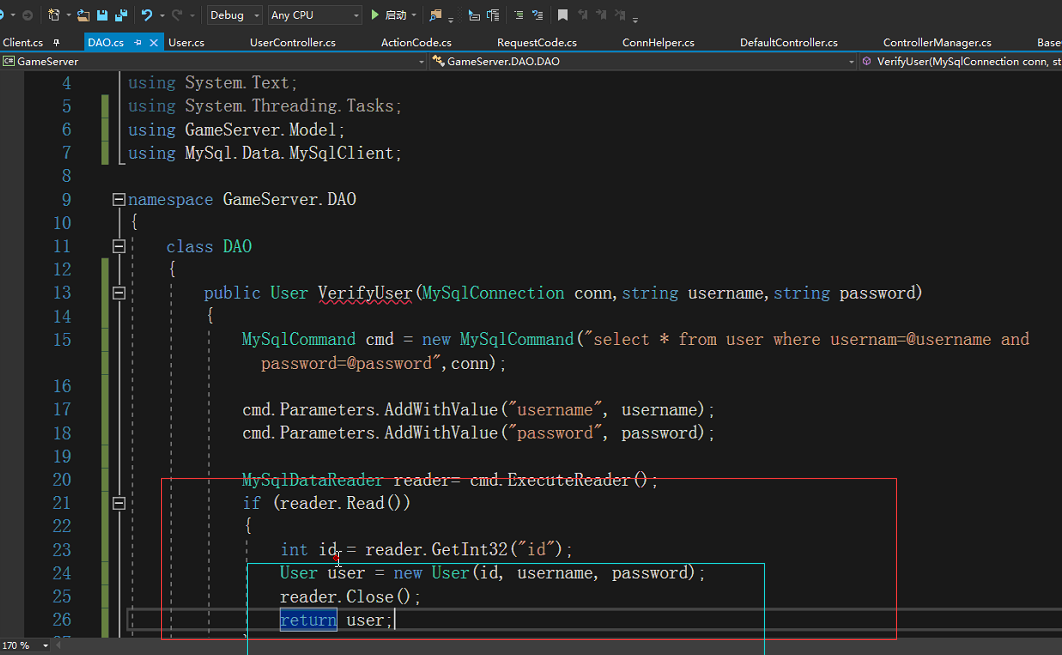The width and height of the screenshot is (1062, 655).
Task: Switch to the ConnHelper.cs tab
Action: 658,42
